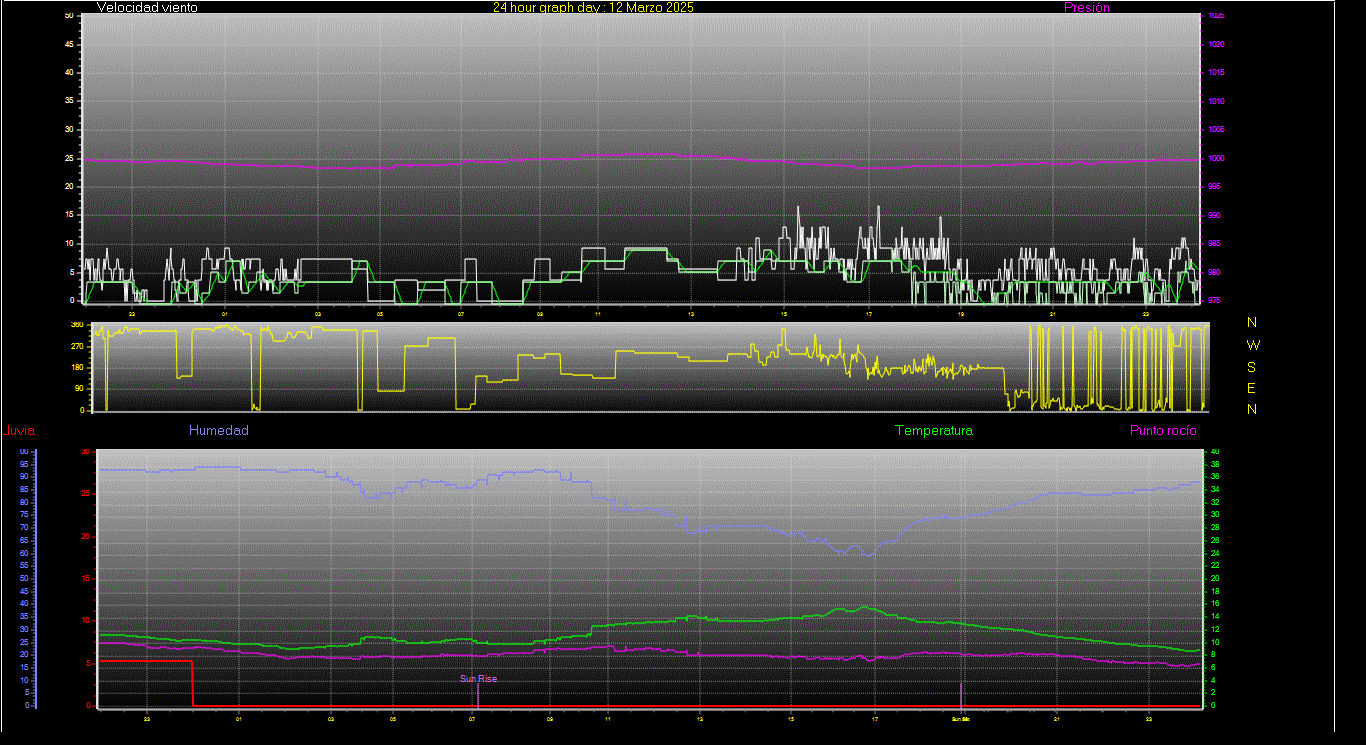Click the '270' value on the wind direction axis
The height and width of the screenshot is (745, 1366).
point(77,346)
